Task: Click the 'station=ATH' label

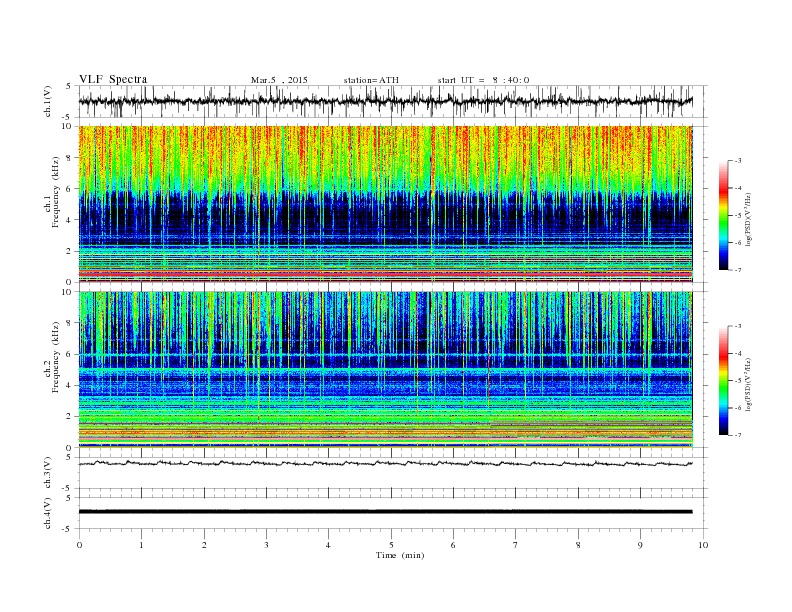Action: [x=371, y=80]
